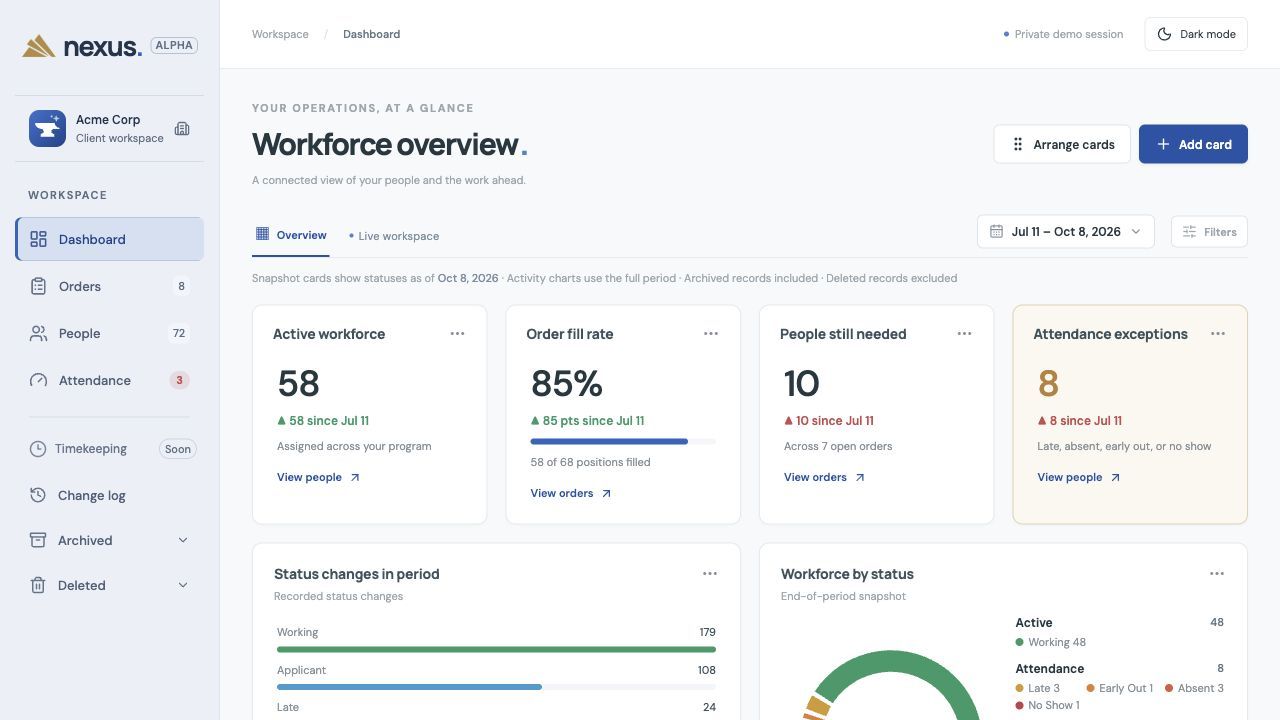Click the Add card button
The width and height of the screenshot is (1280, 720).
click(x=1193, y=144)
